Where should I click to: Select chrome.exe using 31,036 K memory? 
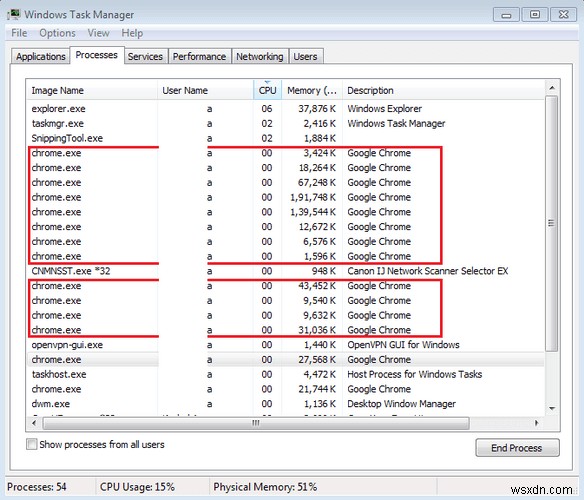(x=286, y=330)
